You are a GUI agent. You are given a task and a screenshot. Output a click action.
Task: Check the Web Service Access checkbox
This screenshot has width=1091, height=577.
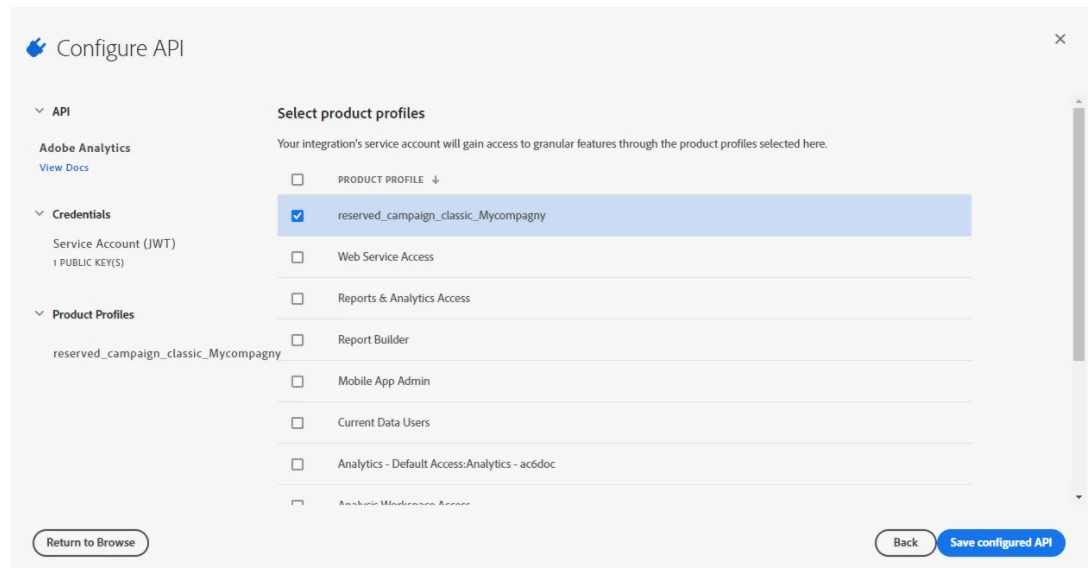coord(297,257)
